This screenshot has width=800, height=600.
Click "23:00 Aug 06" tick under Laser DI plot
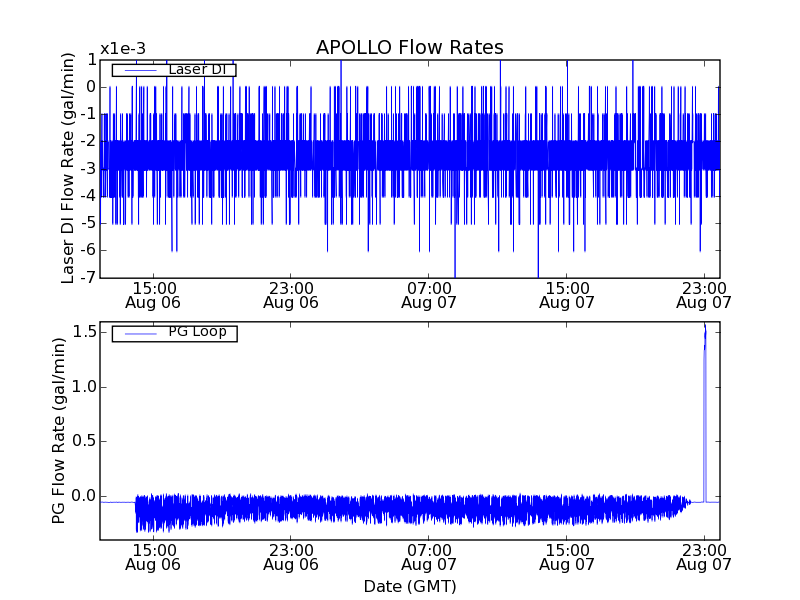[291, 296]
